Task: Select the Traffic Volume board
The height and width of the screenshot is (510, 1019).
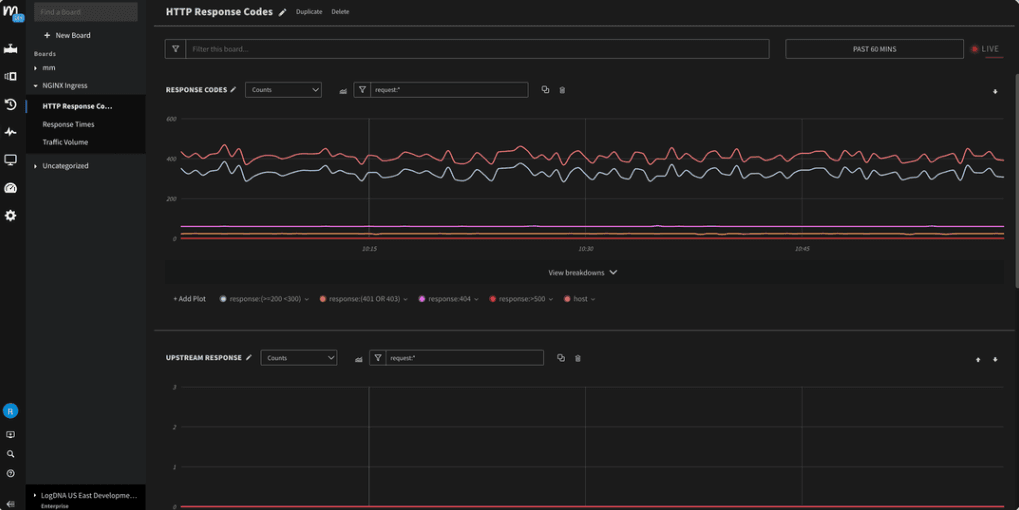Action: [65, 142]
